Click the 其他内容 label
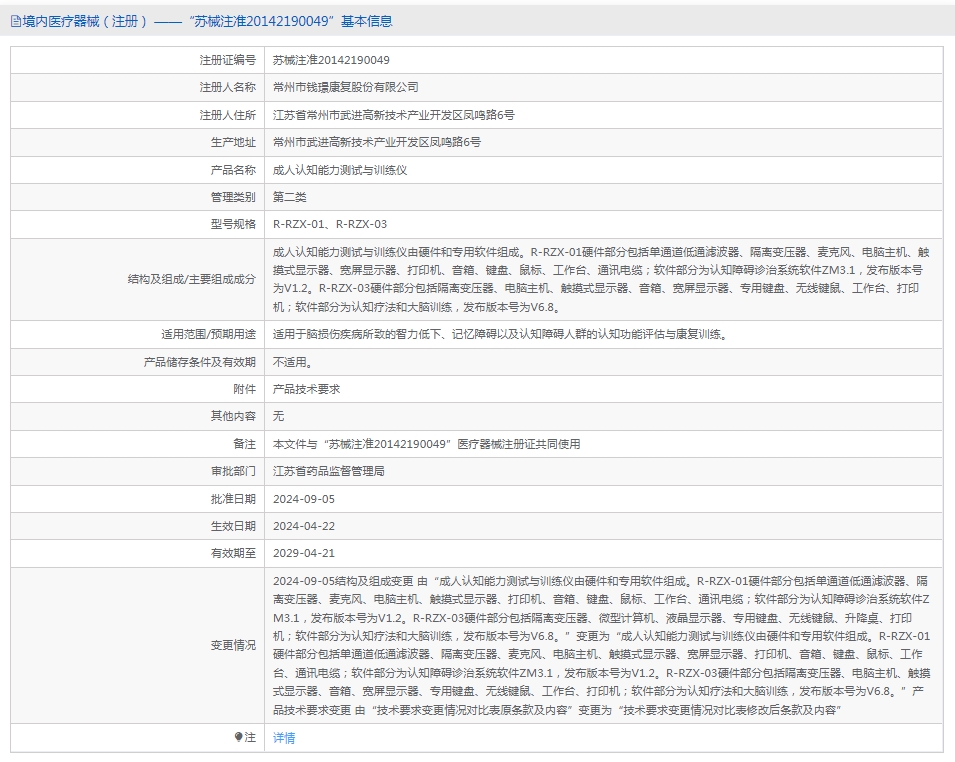 [x=233, y=416]
